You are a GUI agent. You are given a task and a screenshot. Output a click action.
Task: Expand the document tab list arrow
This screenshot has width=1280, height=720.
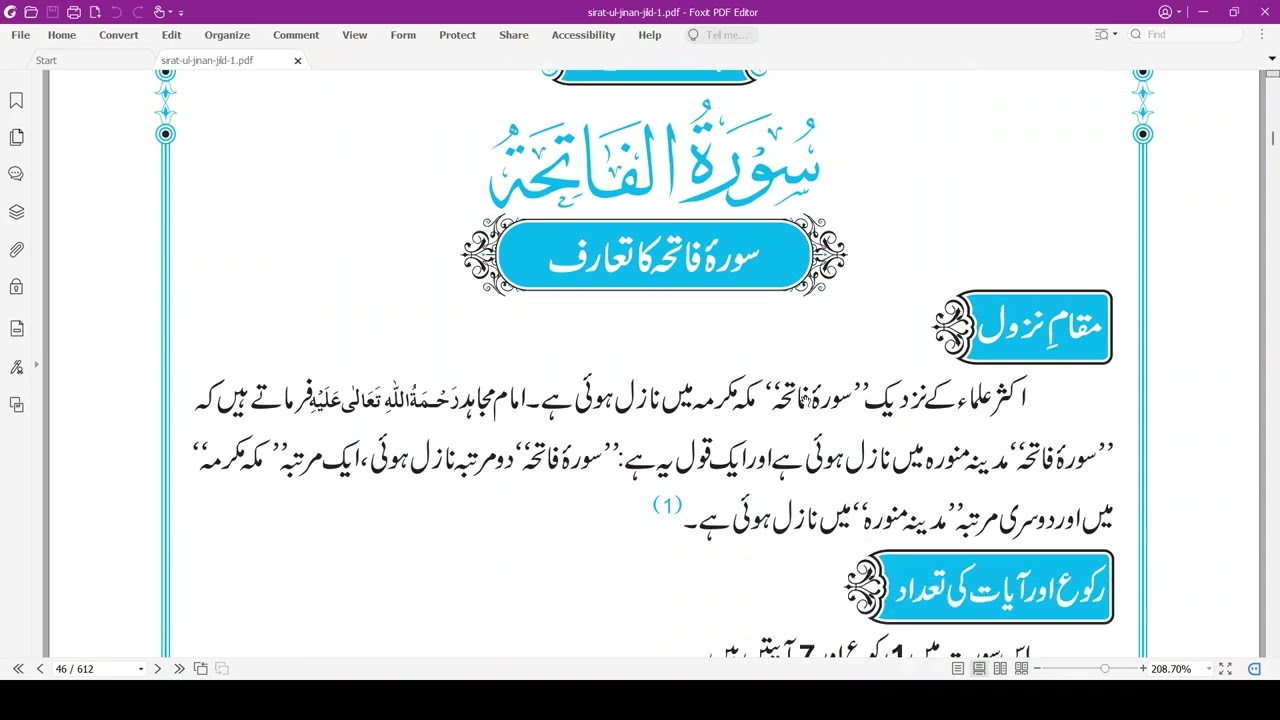1273,59
